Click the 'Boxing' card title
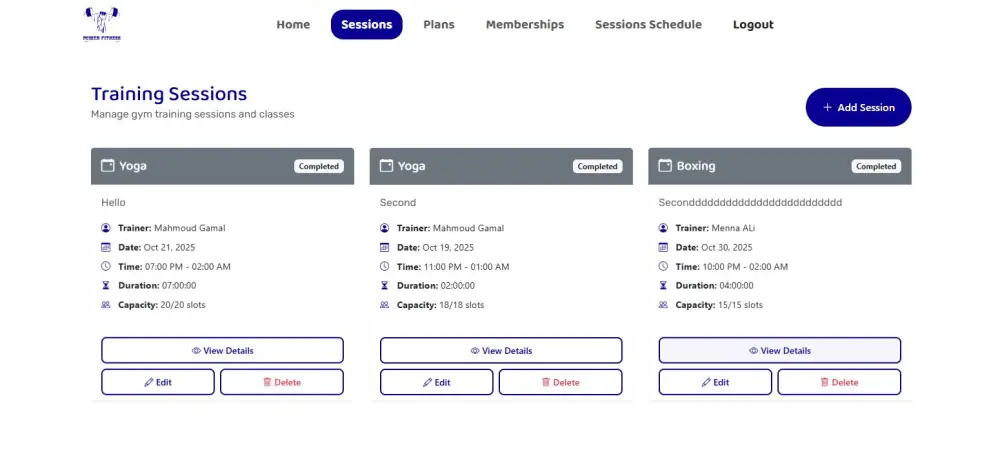This screenshot has height=465, width=1000. [x=696, y=166]
